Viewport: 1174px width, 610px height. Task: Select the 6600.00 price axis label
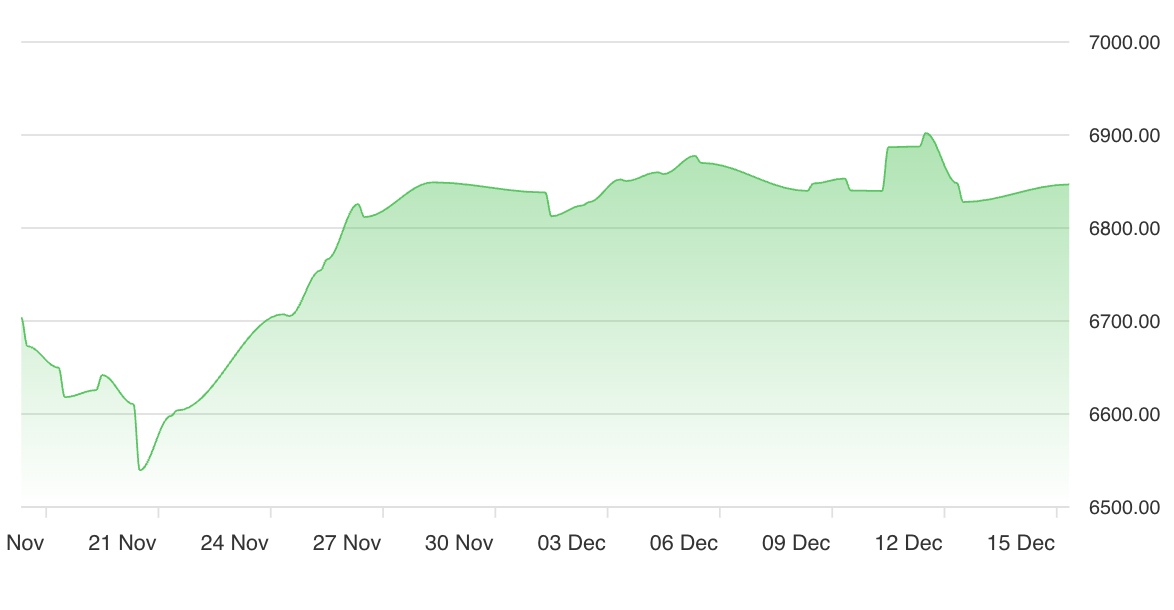[1122, 414]
